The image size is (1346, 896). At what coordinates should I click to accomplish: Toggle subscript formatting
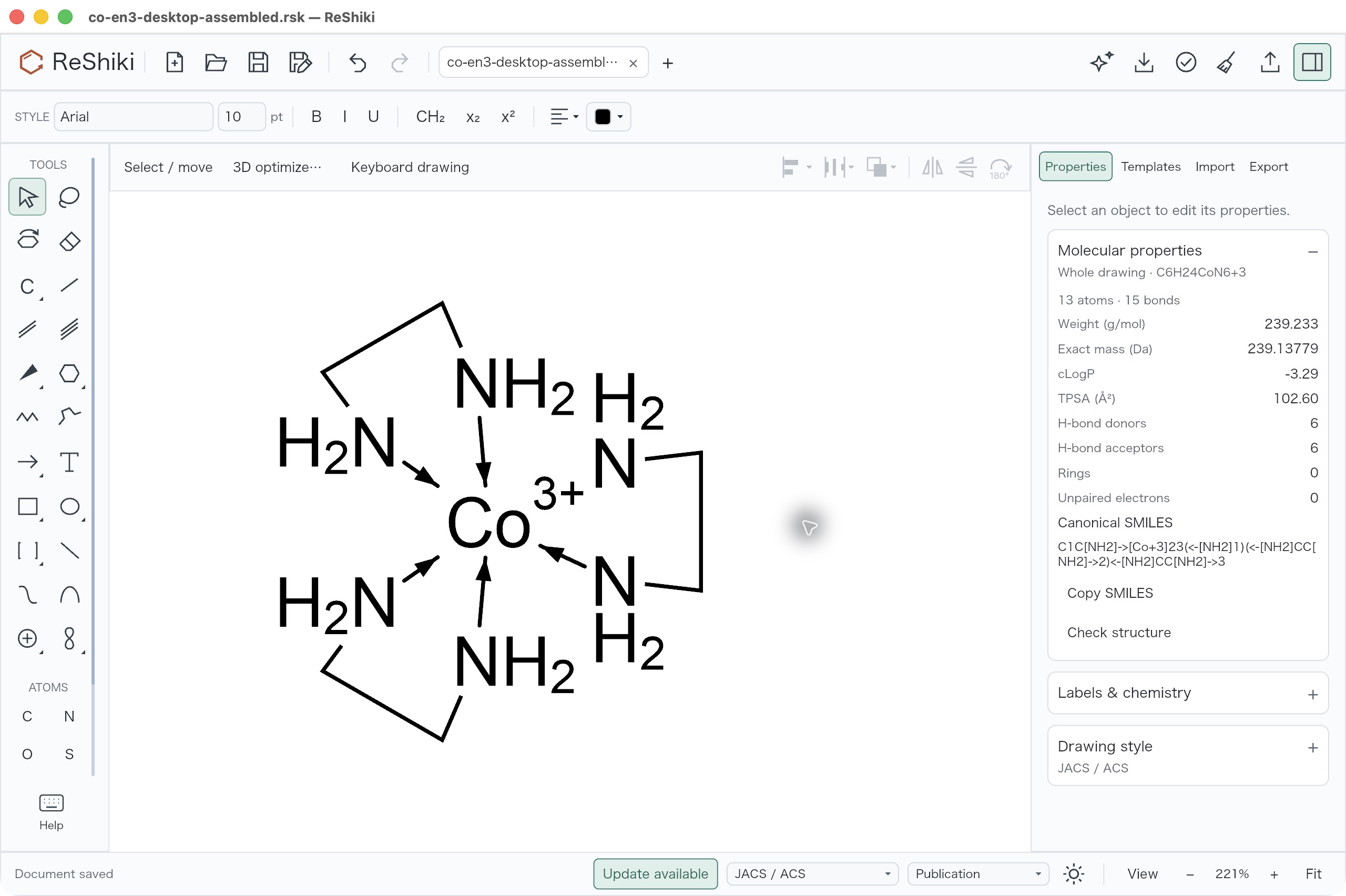(473, 117)
